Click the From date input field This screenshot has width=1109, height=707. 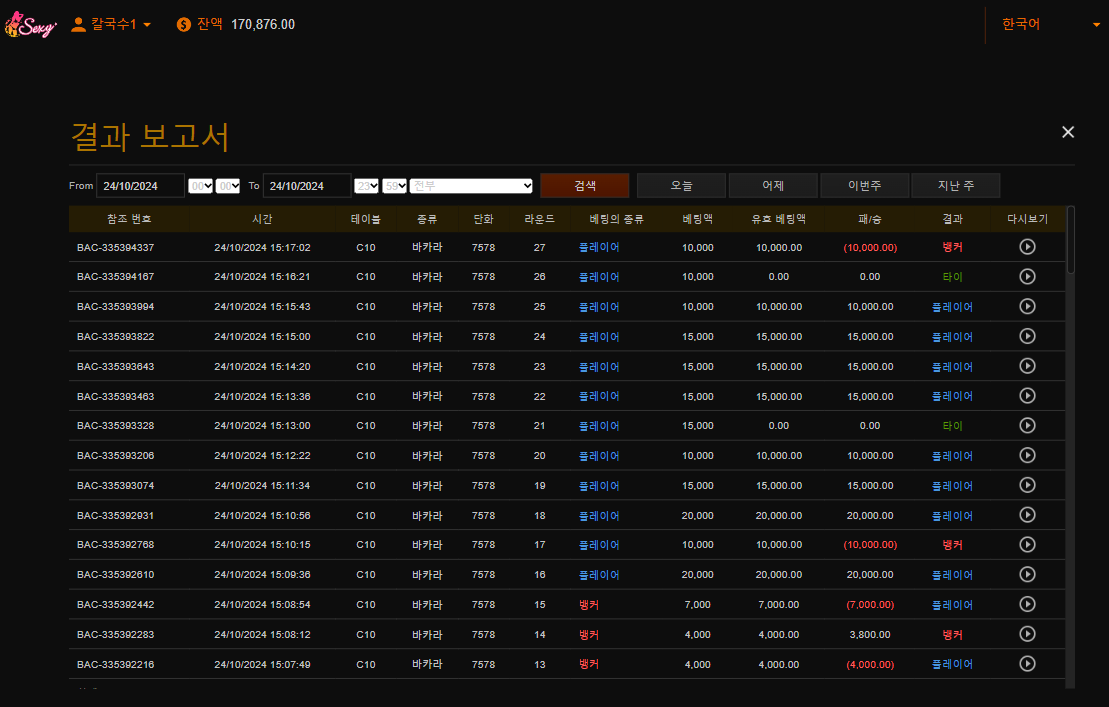click(140, 186)
